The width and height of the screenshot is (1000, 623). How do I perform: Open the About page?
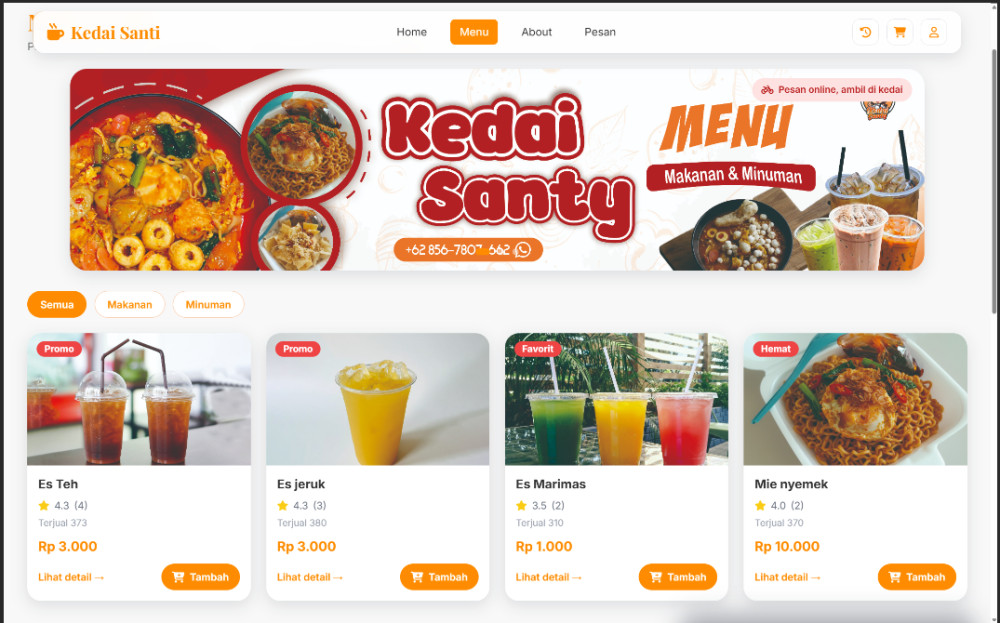[x=536, y=32]
